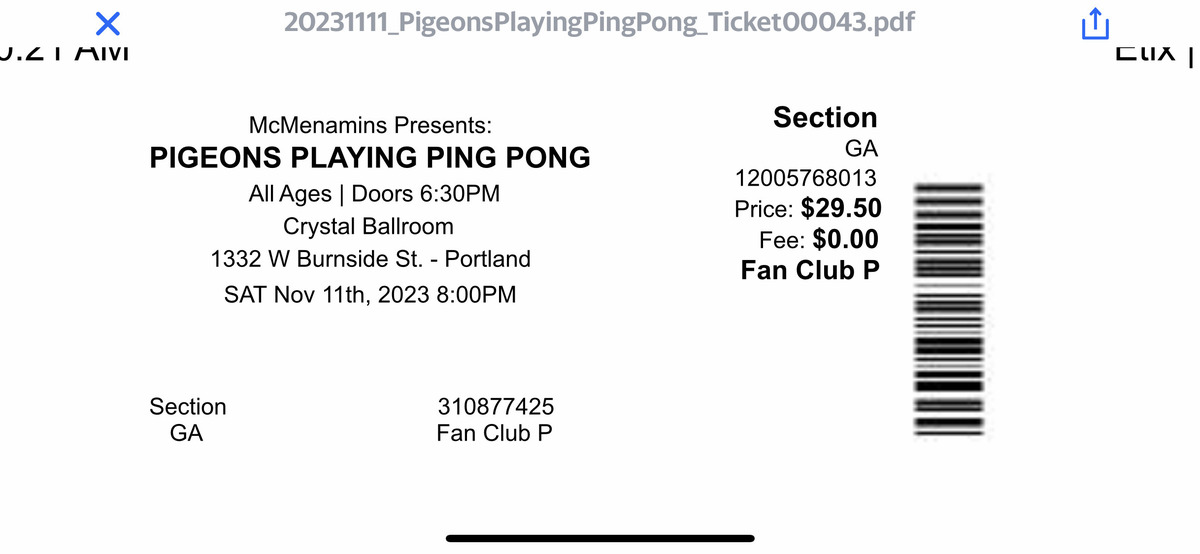The width and height of the screenshot is (1200, 554).
Task: Tap the 1332 W Burnside St. address
Action: pyautogui.click(x=370, y=259)
